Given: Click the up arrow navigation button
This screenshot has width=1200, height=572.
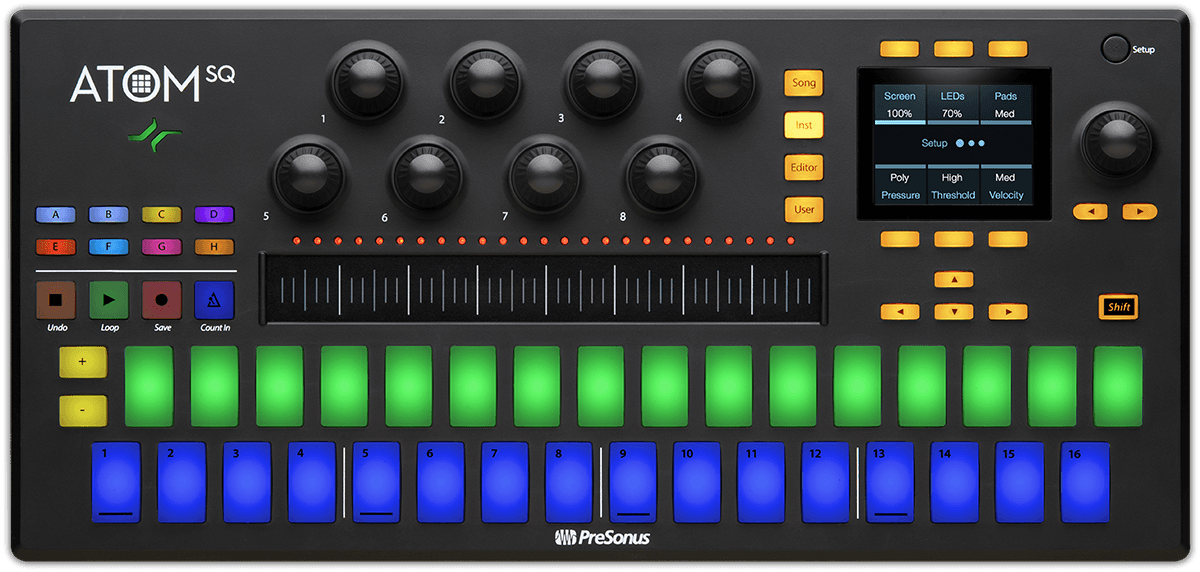Looking at the screenshot, I should (954, 280).
